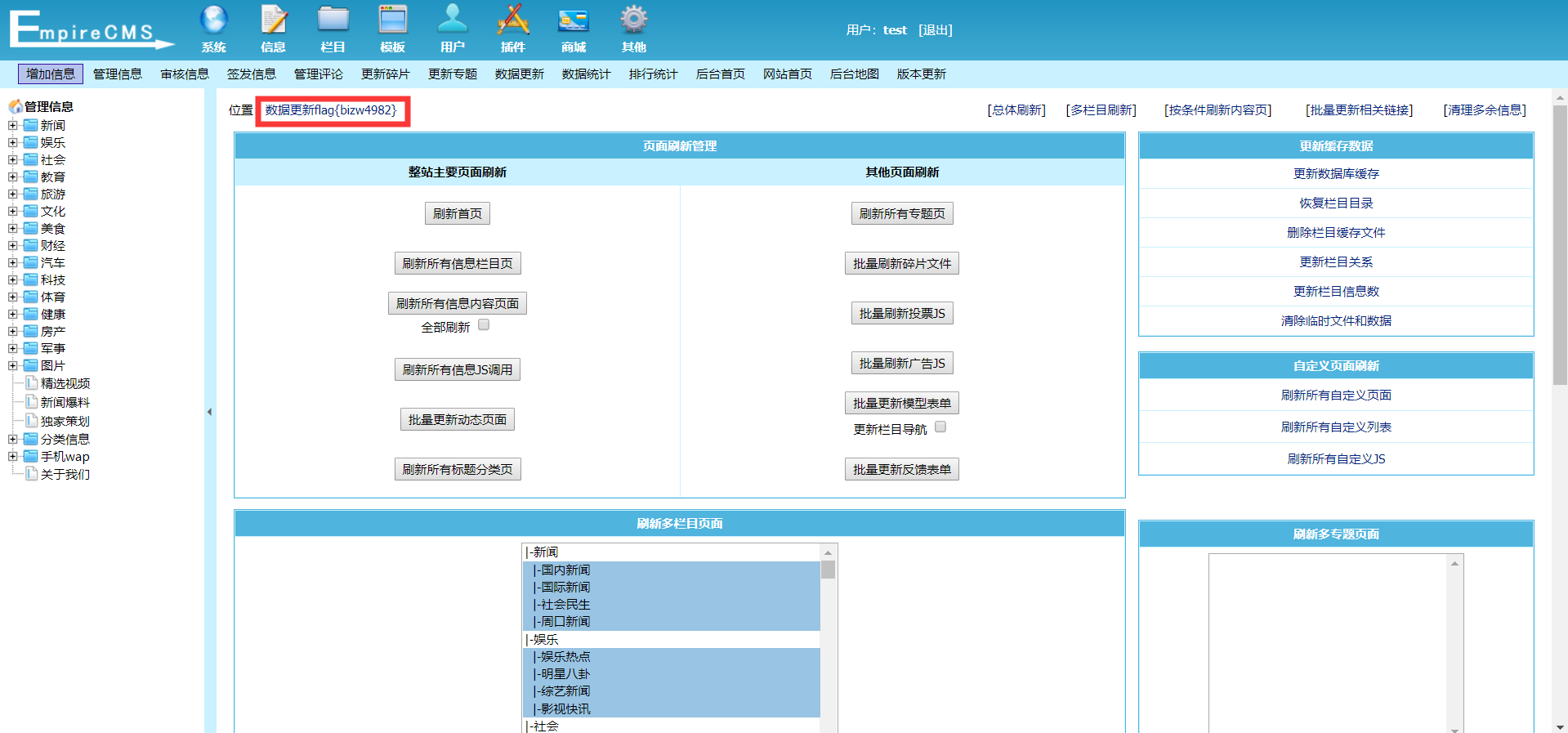Select 娱乐热点 in the column list
The height and width of the screenshot is (733, 1568).
671,656
